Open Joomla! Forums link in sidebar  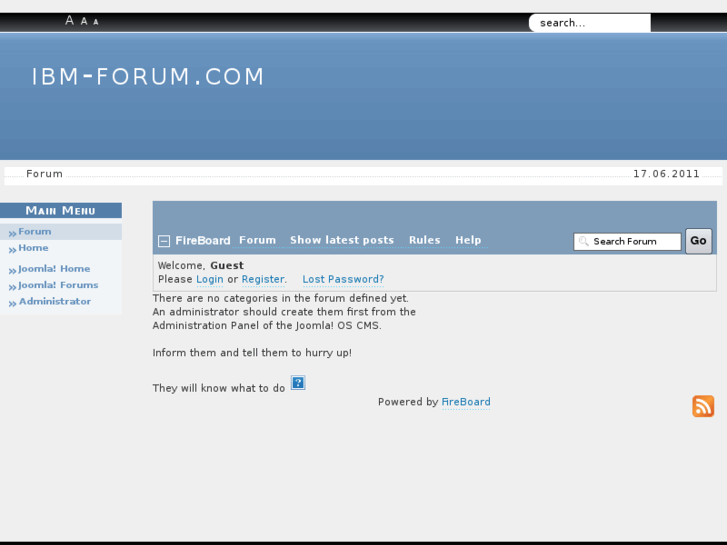pos(58,285)
